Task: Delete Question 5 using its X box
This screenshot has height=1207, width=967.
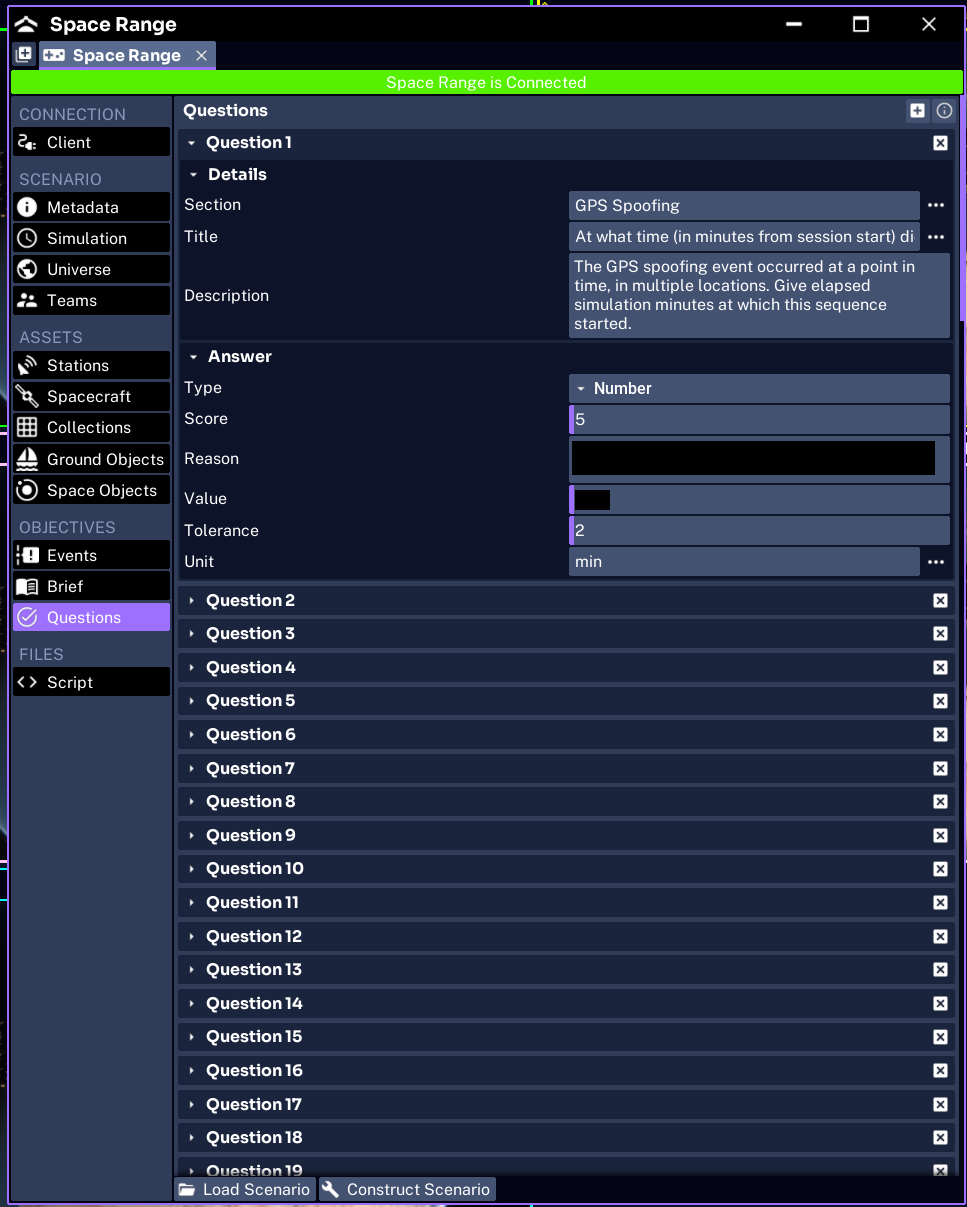Action: pos(940,701)
